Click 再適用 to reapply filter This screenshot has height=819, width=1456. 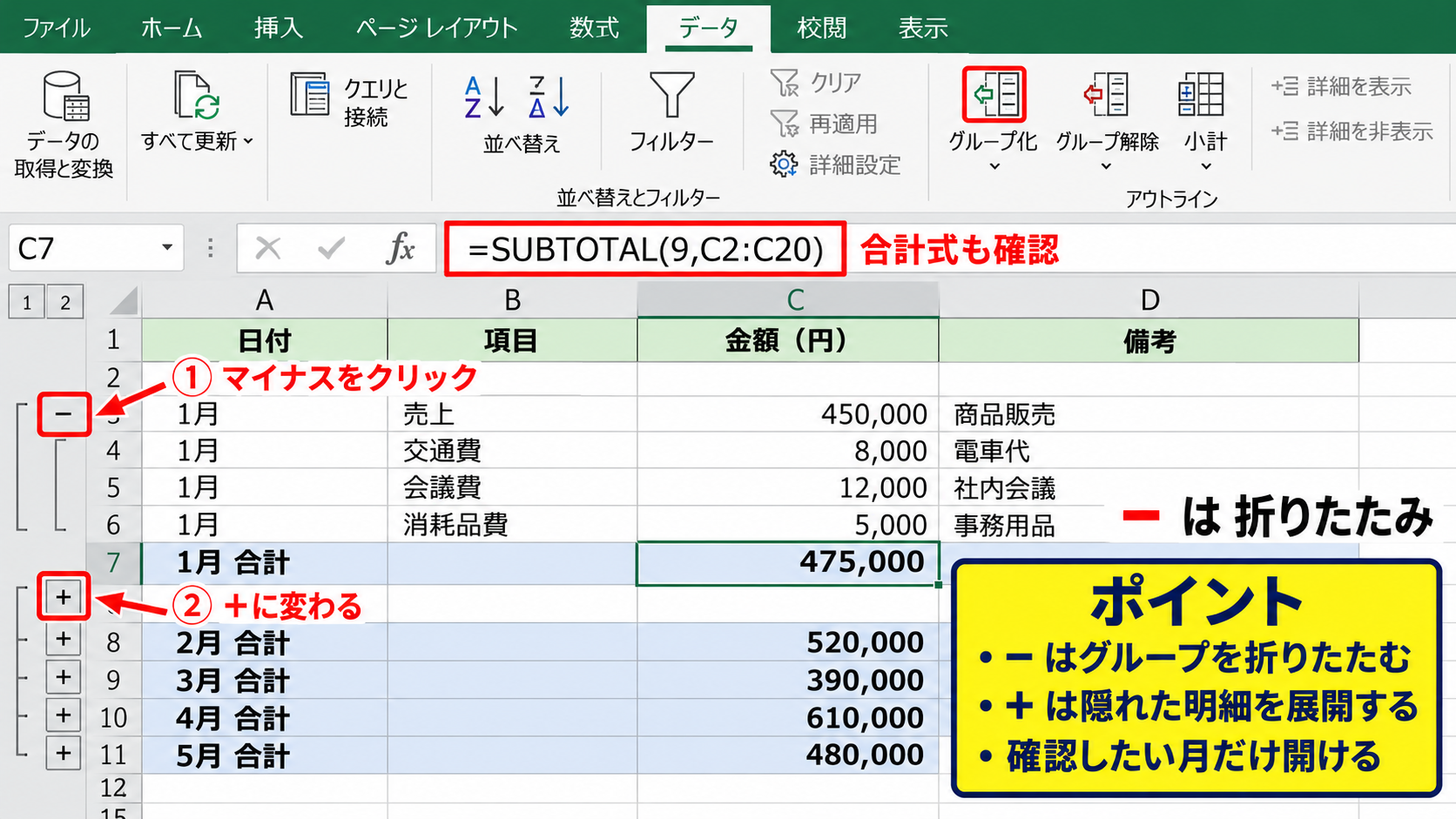[824, 124]
